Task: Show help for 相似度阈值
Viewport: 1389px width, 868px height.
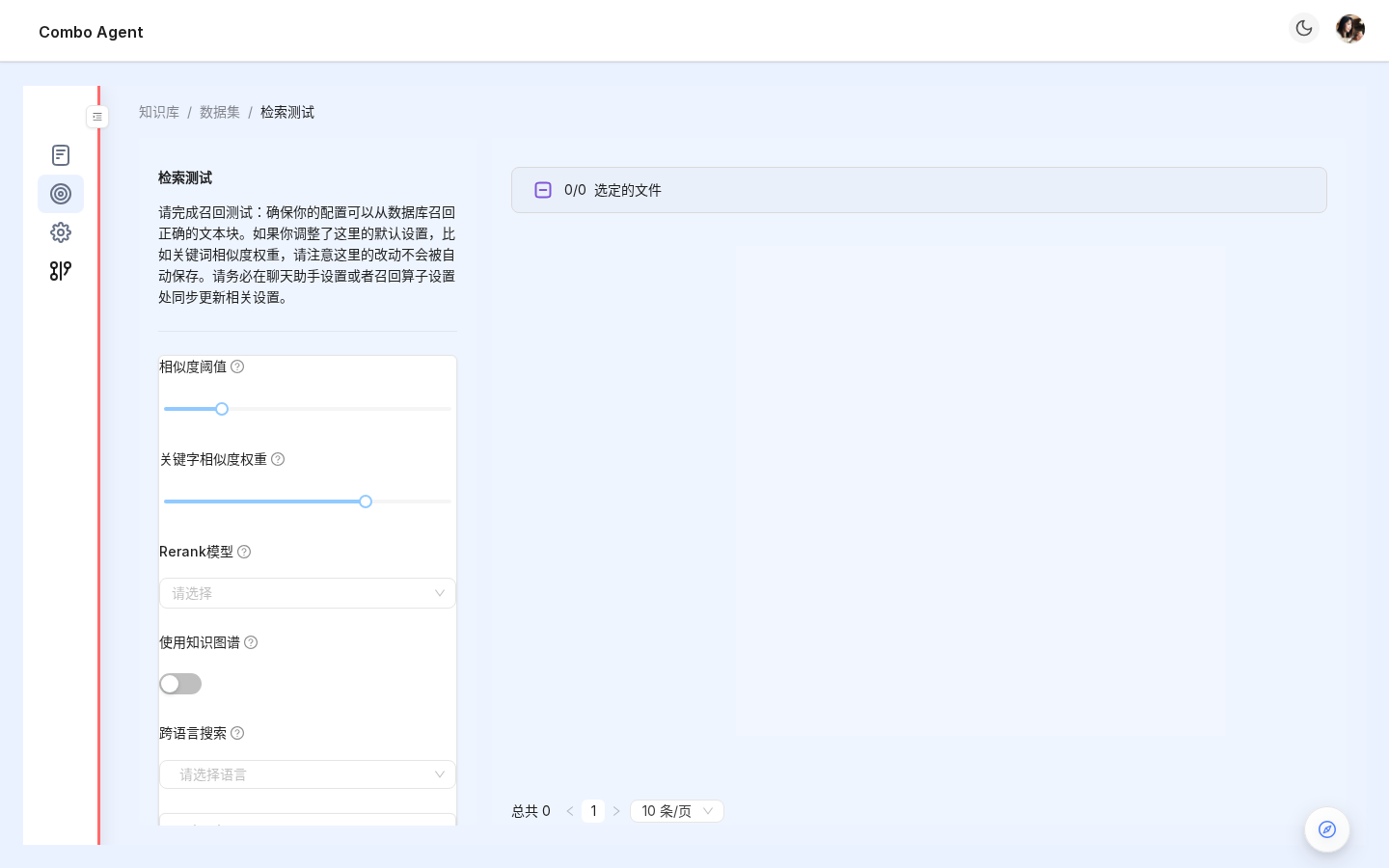Action: pos(237,366)
